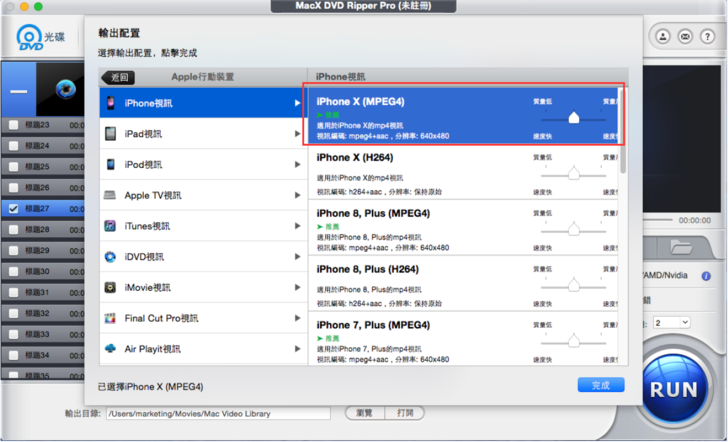Toggle checkbox for 標題32
The width and height of the screenshot is (728, 442).
13,313
